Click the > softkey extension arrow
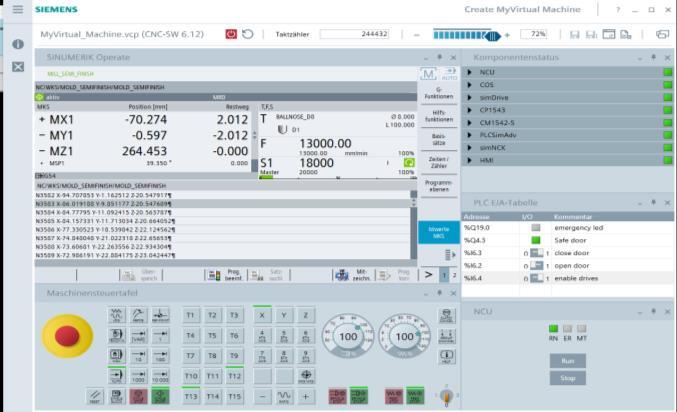The image size is (677, 412). pos(428,275)
